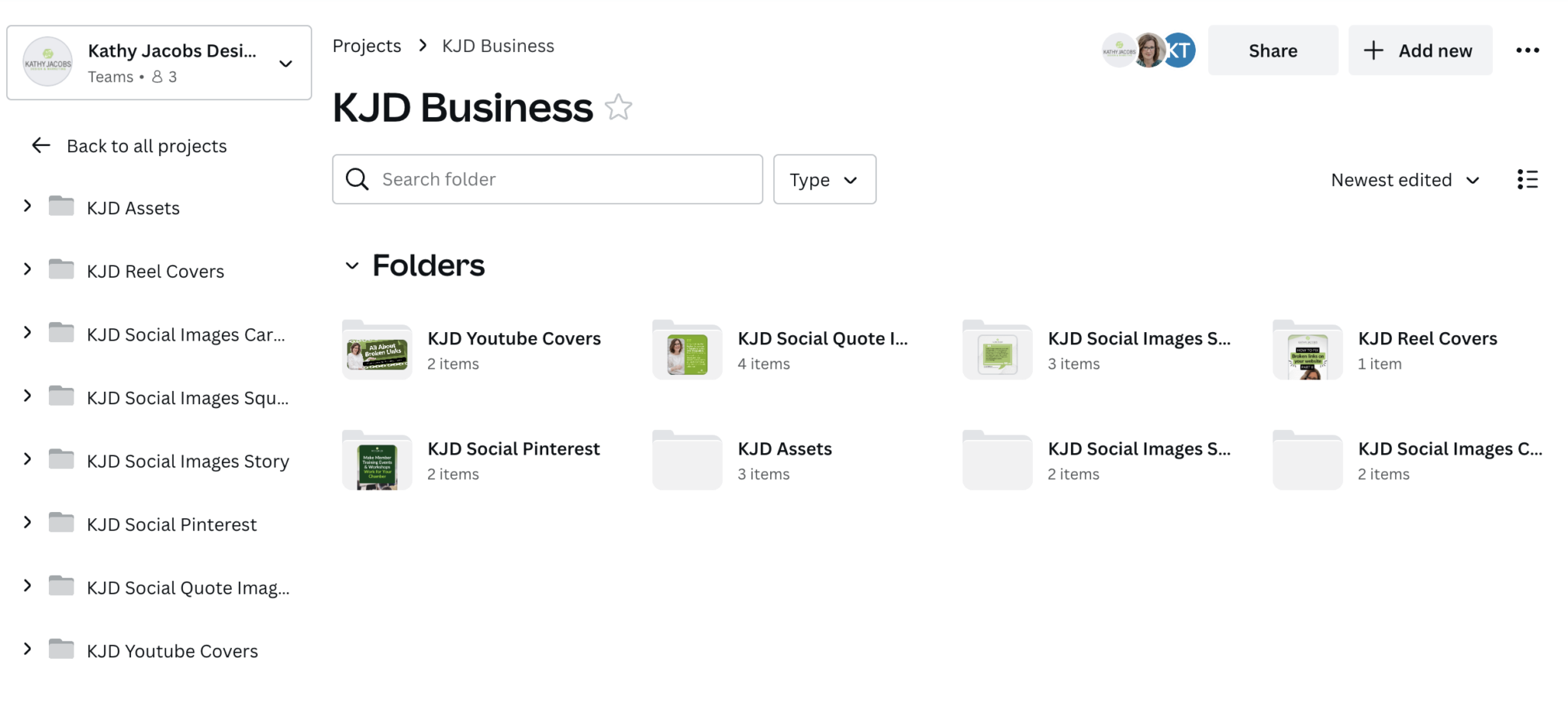Switch to list view layout

[1527, 179]
